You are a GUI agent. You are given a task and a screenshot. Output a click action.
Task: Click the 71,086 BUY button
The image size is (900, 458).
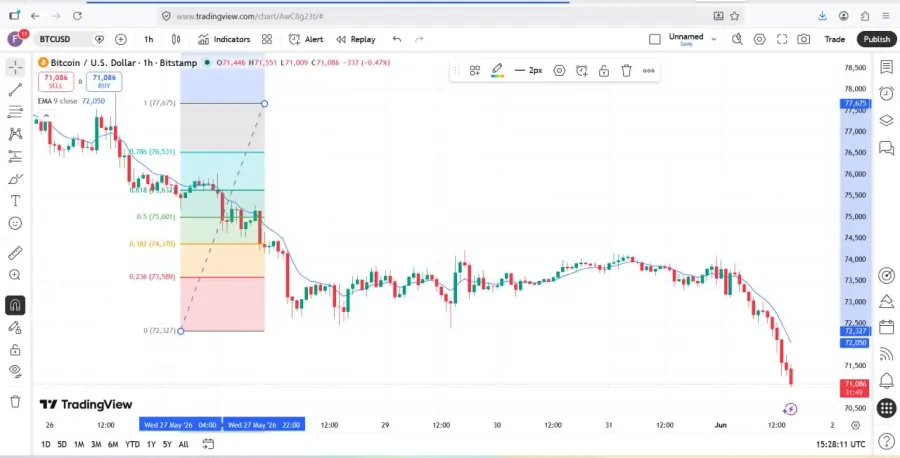point(104,81)
